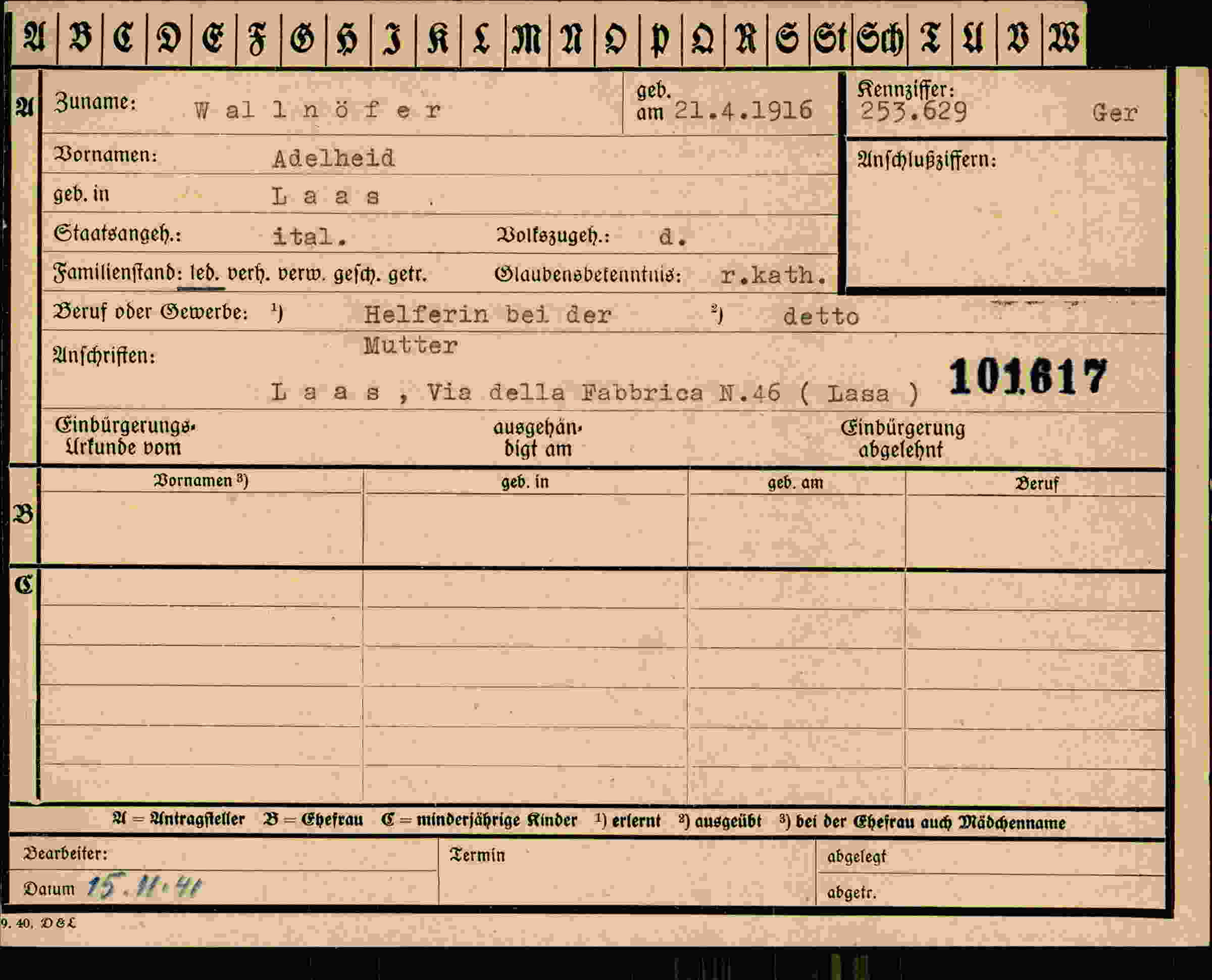Click the first name "Adelheid"
Image resolution: width=1212 pixels, height=980 pixels.
333,158
